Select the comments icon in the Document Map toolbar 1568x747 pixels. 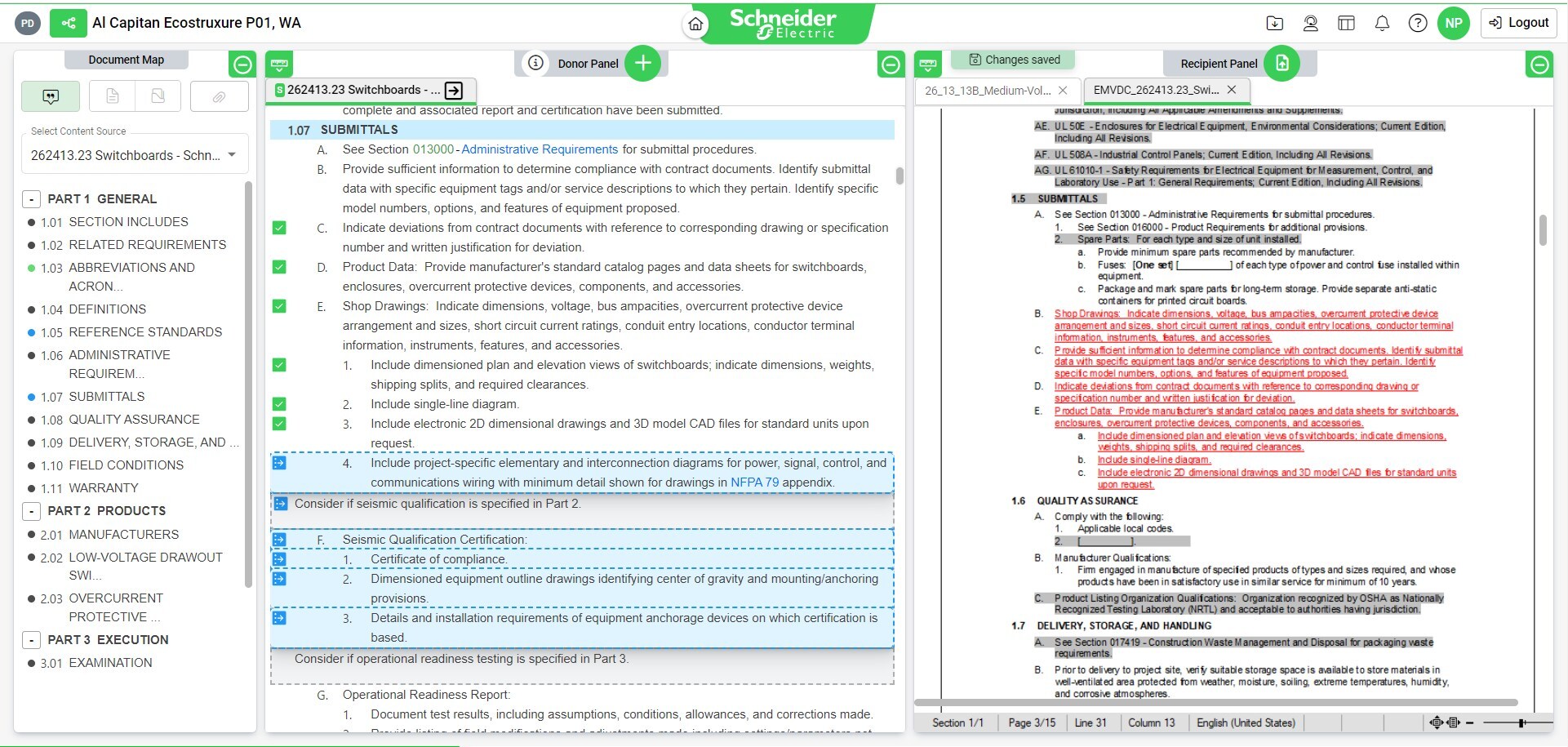(50, 96)
